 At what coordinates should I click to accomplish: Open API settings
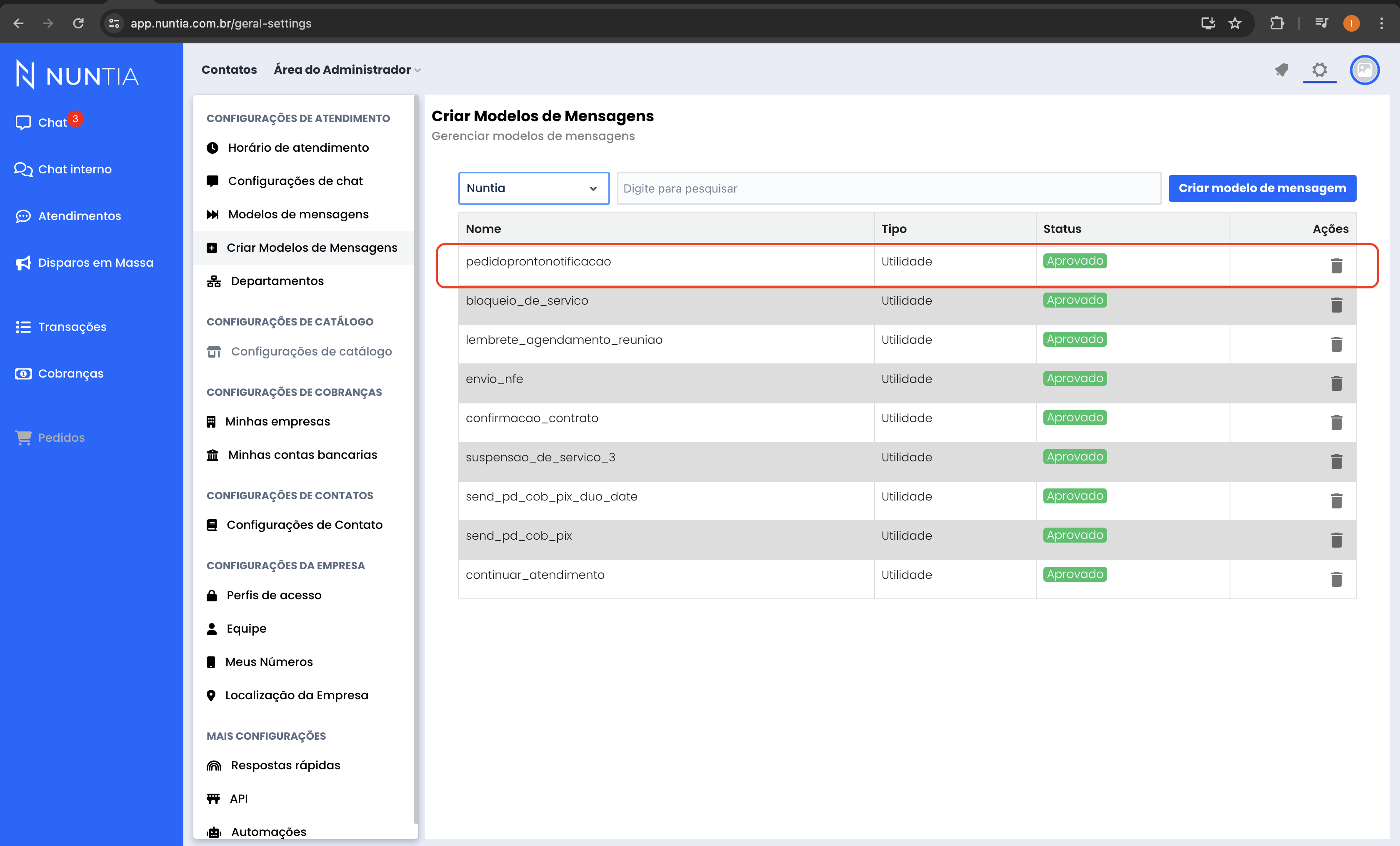227,799
